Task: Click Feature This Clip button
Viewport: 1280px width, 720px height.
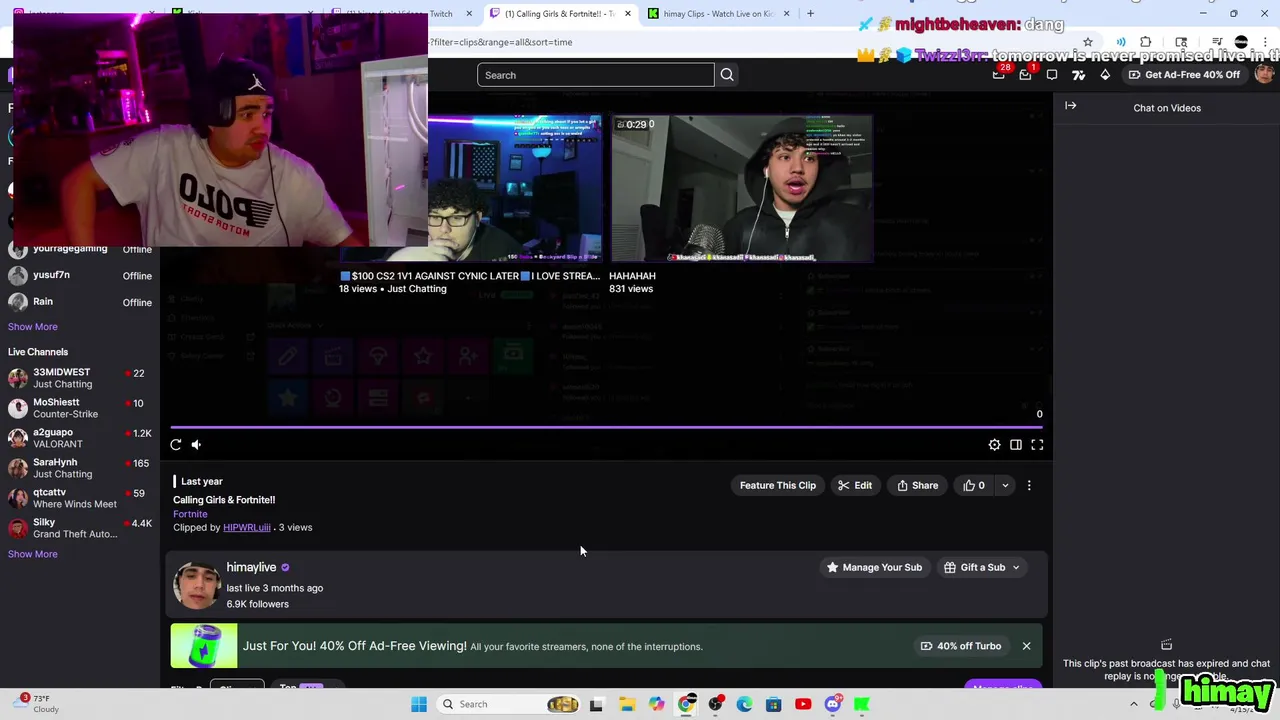Action: [x=778, y=486]
